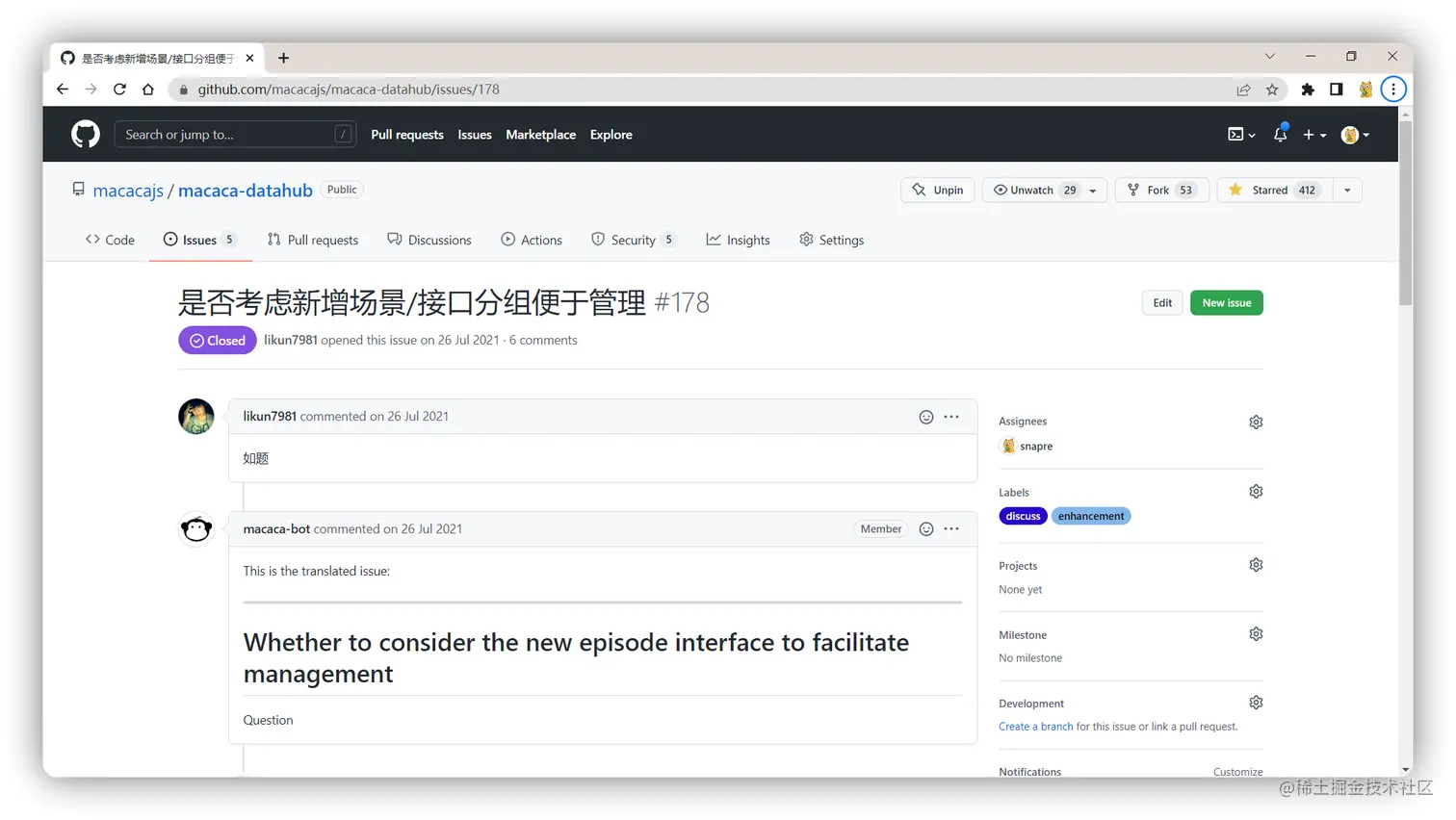Create a New issue

pos(1227,303)
